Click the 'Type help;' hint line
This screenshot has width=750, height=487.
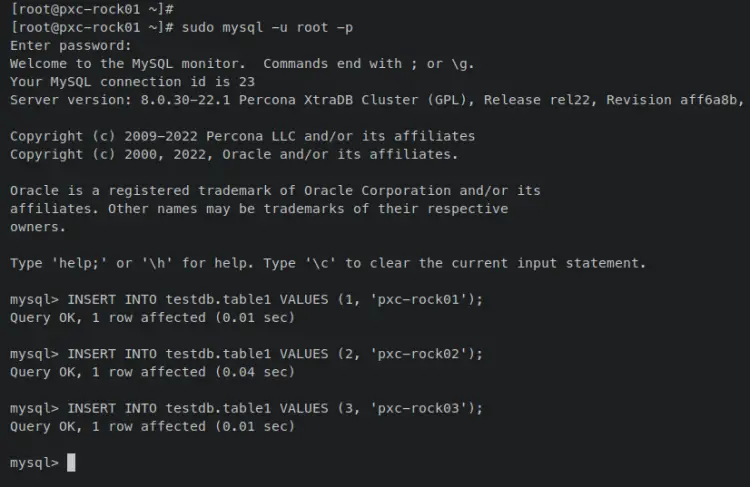328,263
